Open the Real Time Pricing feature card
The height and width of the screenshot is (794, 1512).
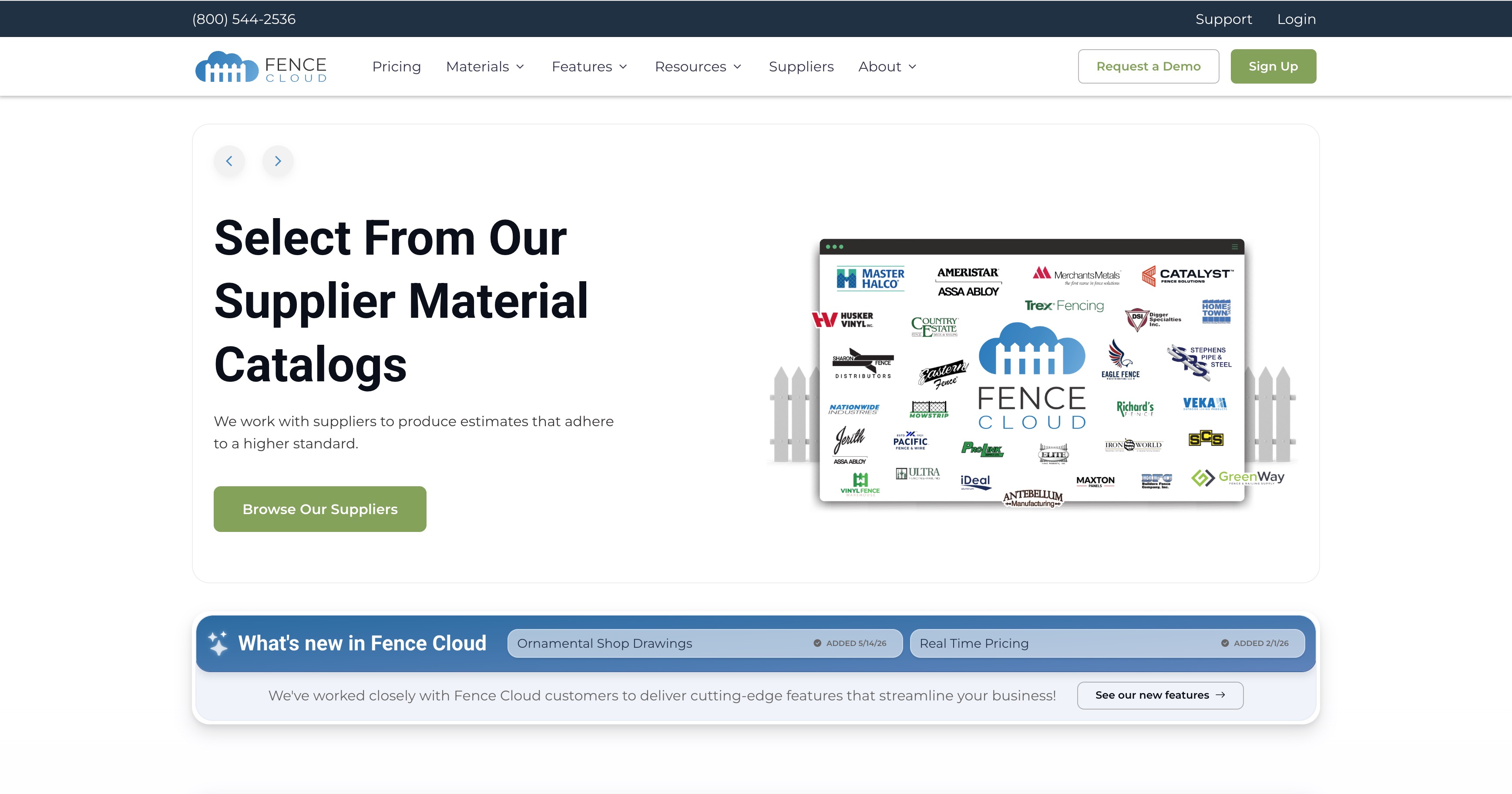click(1108, 643)
